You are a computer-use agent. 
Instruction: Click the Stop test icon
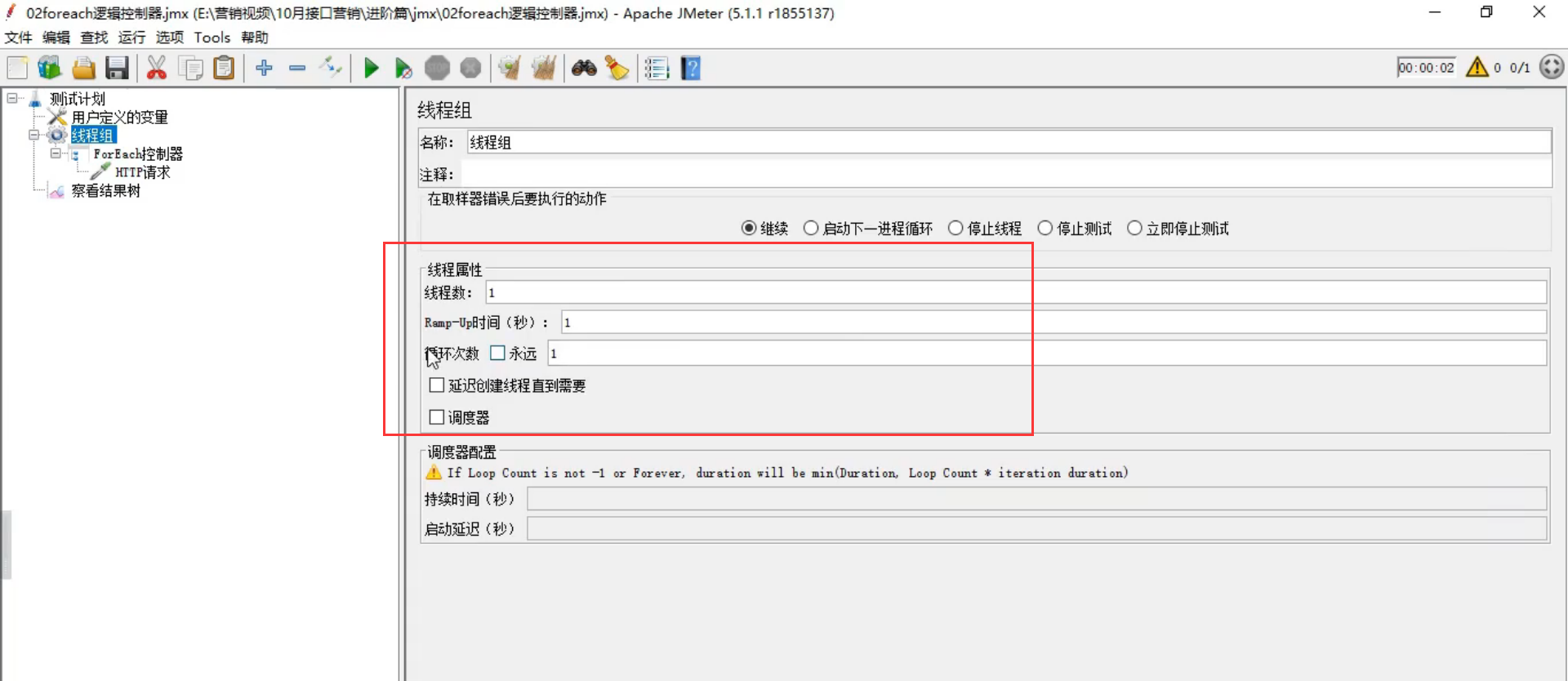point(437,68)
